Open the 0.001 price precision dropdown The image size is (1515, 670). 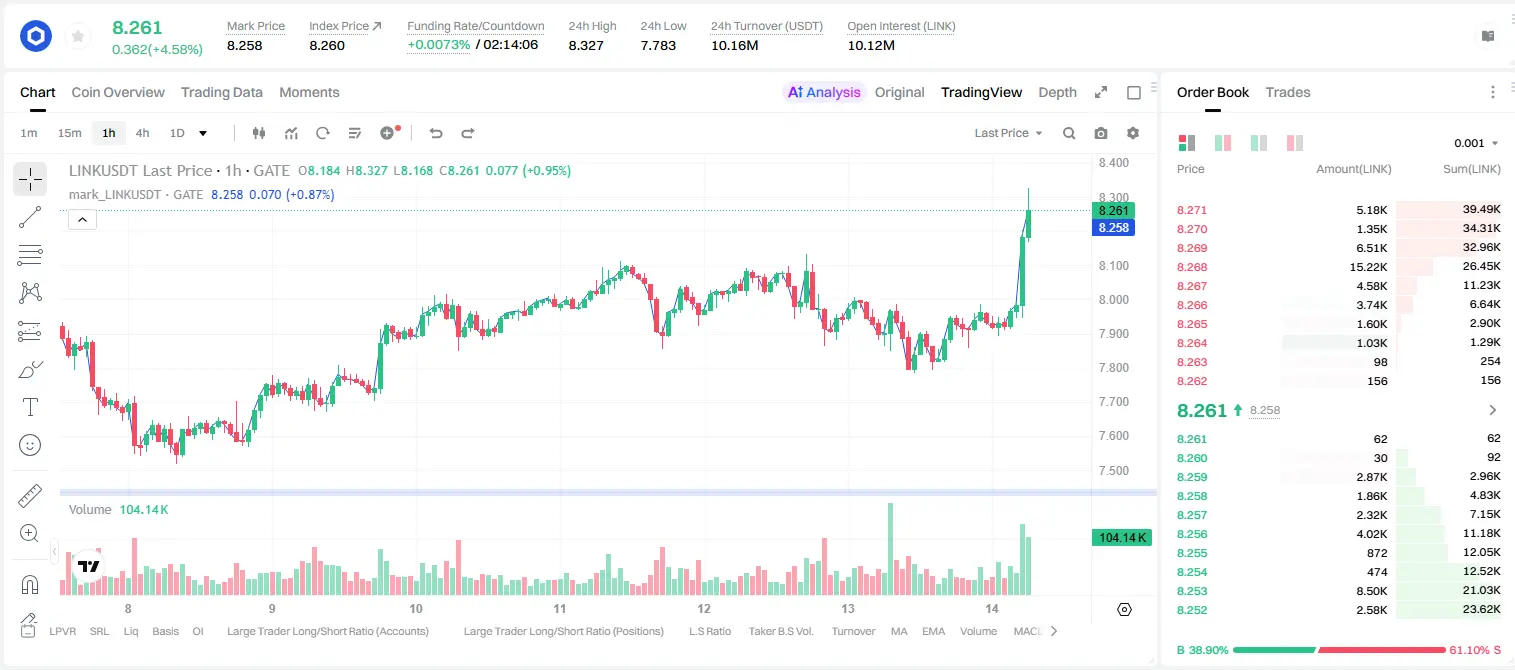pyautogui.click(x=1476, y=143)
